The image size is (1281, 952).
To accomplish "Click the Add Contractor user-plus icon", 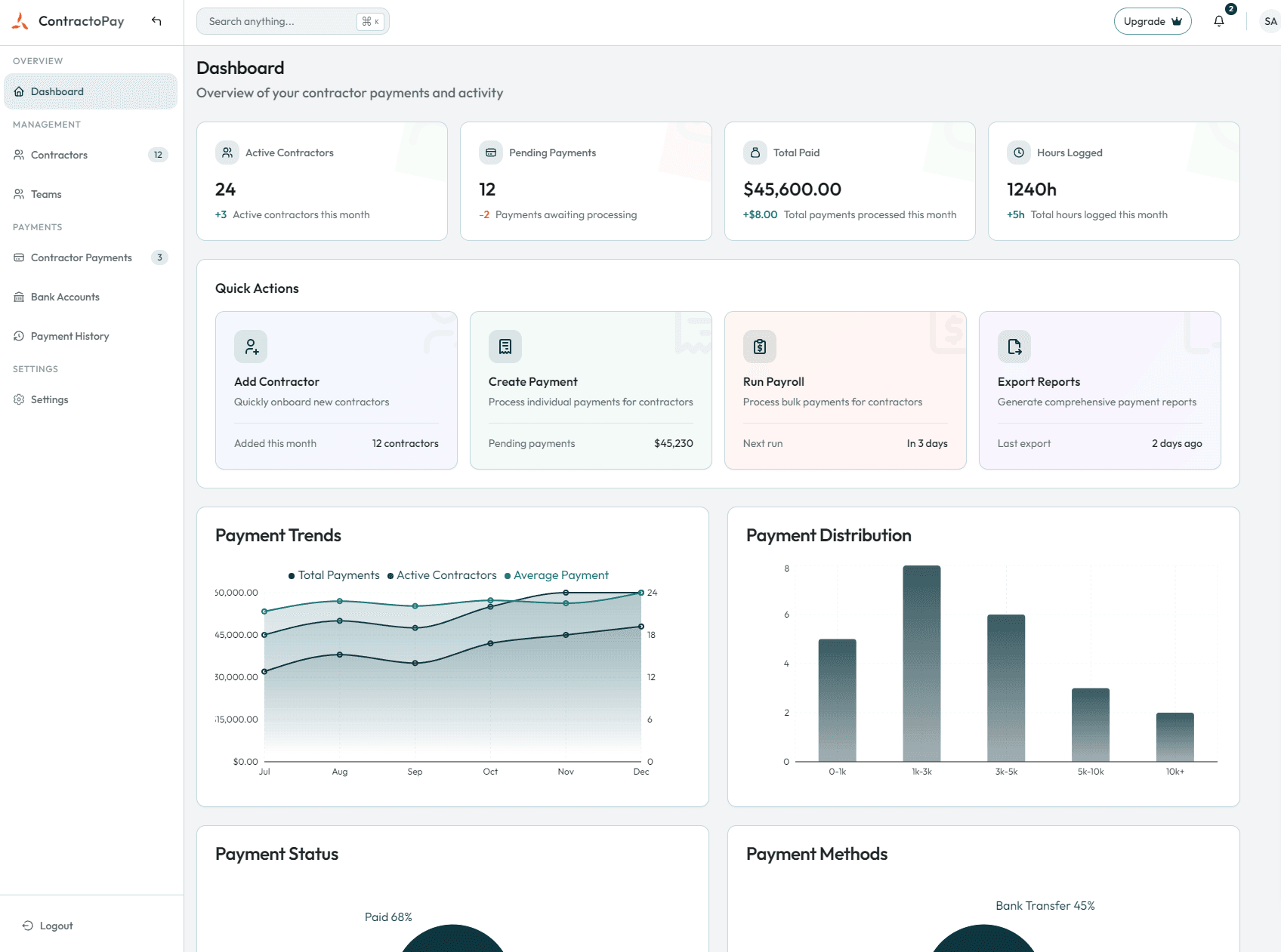I will pyautogui.click(x=251, y=347).
